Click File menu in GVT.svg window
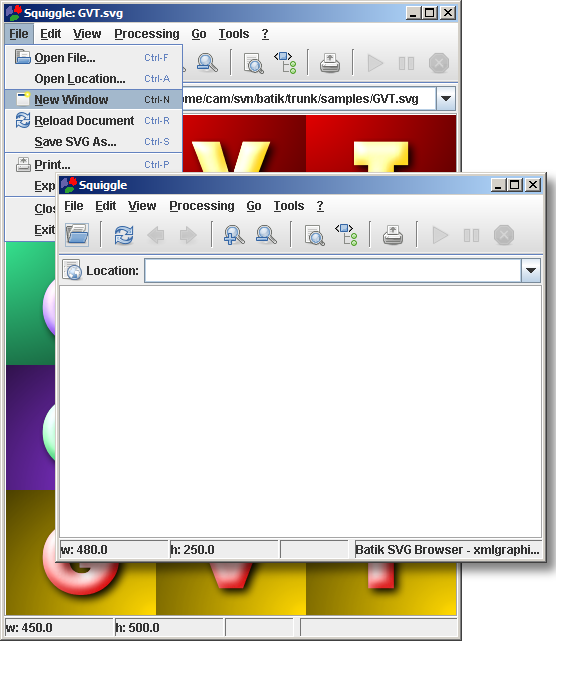The image size is (580, 698). 19,34
